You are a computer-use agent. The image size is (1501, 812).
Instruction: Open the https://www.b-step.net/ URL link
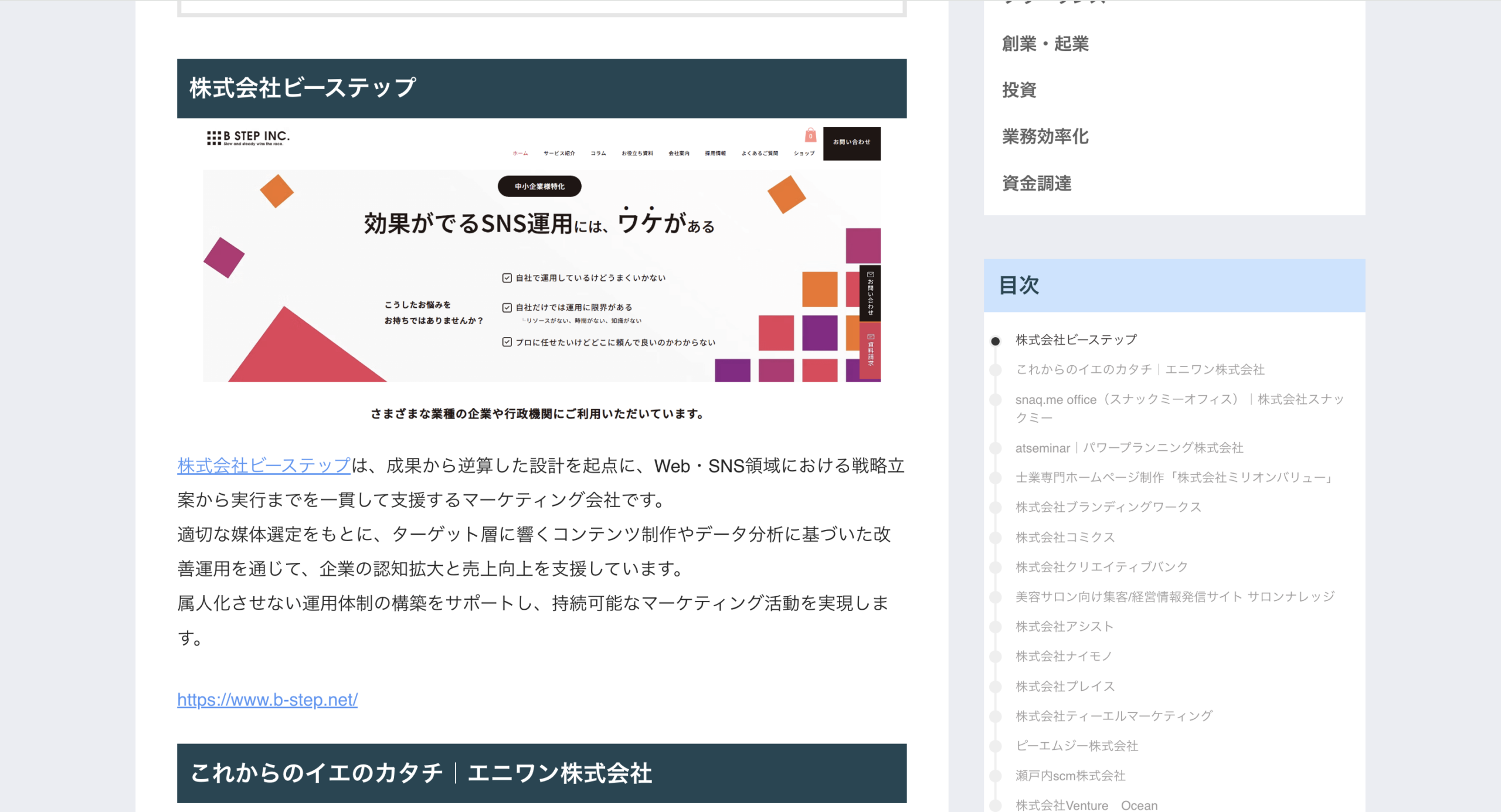tap(267, 699)
